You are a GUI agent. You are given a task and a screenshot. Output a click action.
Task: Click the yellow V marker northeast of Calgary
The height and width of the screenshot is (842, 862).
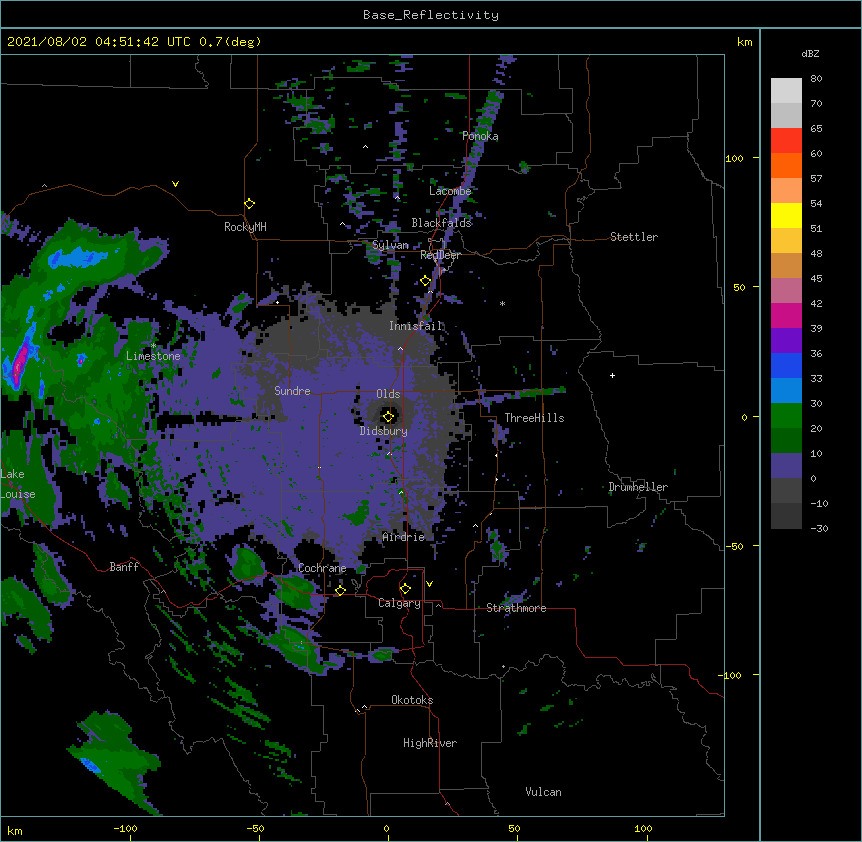click(429, 584)
